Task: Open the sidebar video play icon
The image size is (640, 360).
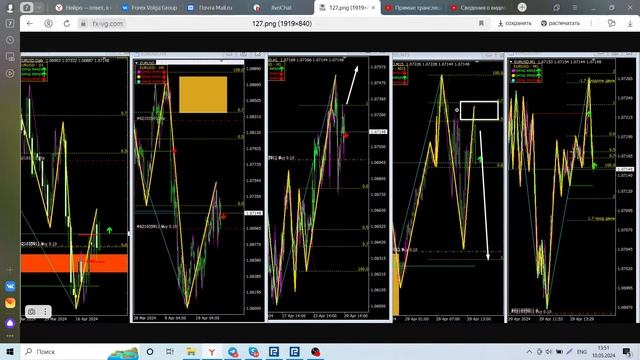Action: pyautogui.click(x=10, y=73)
